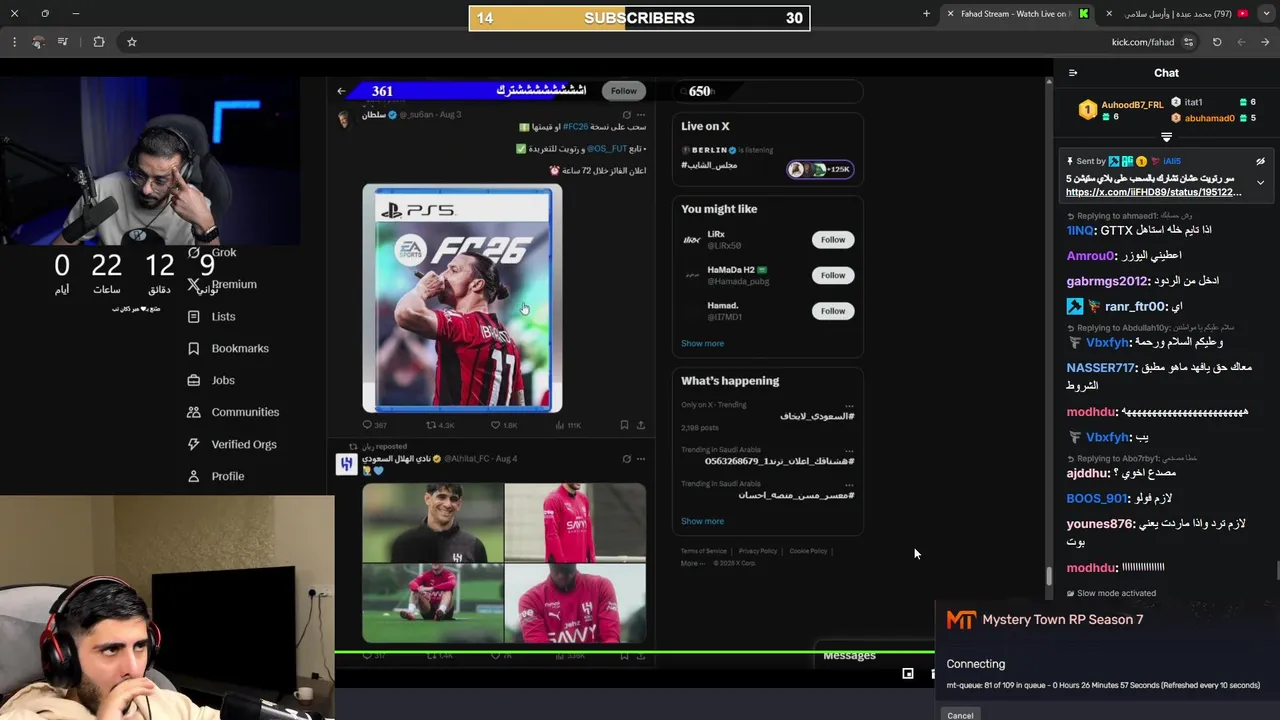Screen dimensions: 1280x720
Task: Open the FC26 PS5 cover image
Action: (x=462, y=298)
